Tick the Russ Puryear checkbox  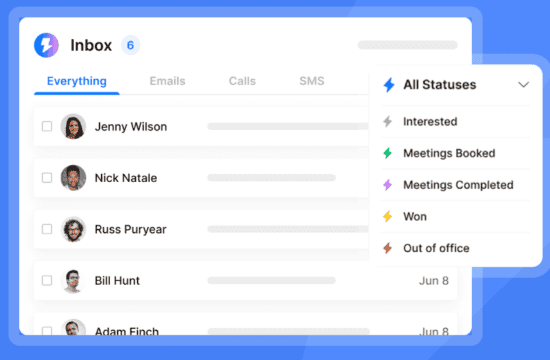(47, 229)
